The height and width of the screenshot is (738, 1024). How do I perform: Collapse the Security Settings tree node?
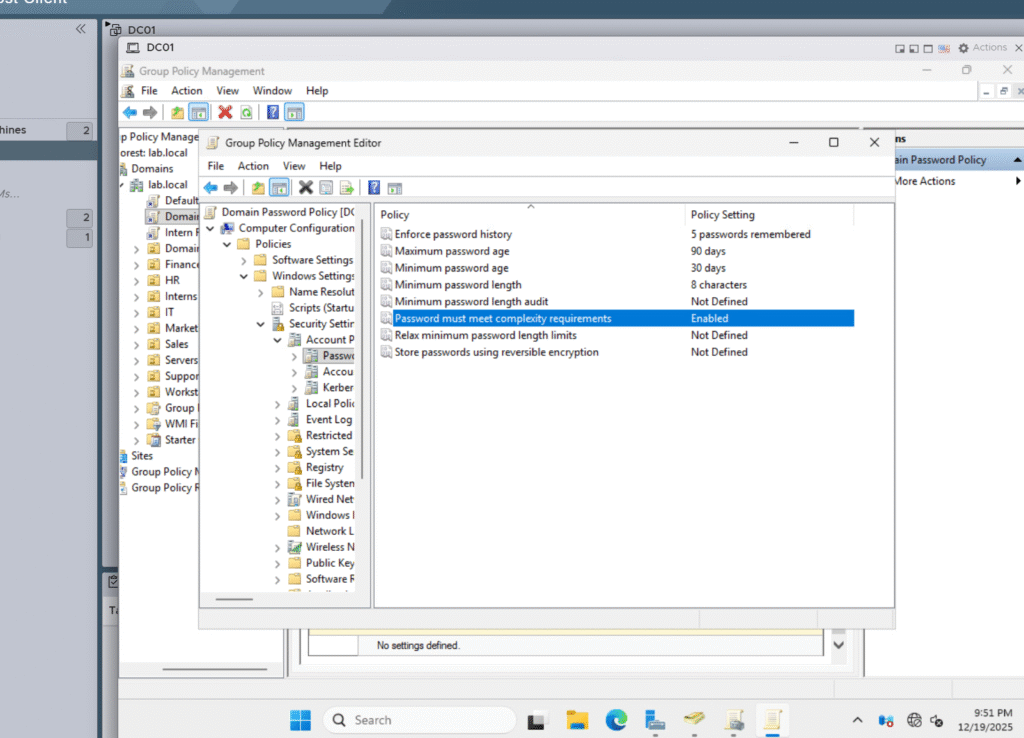262,324
